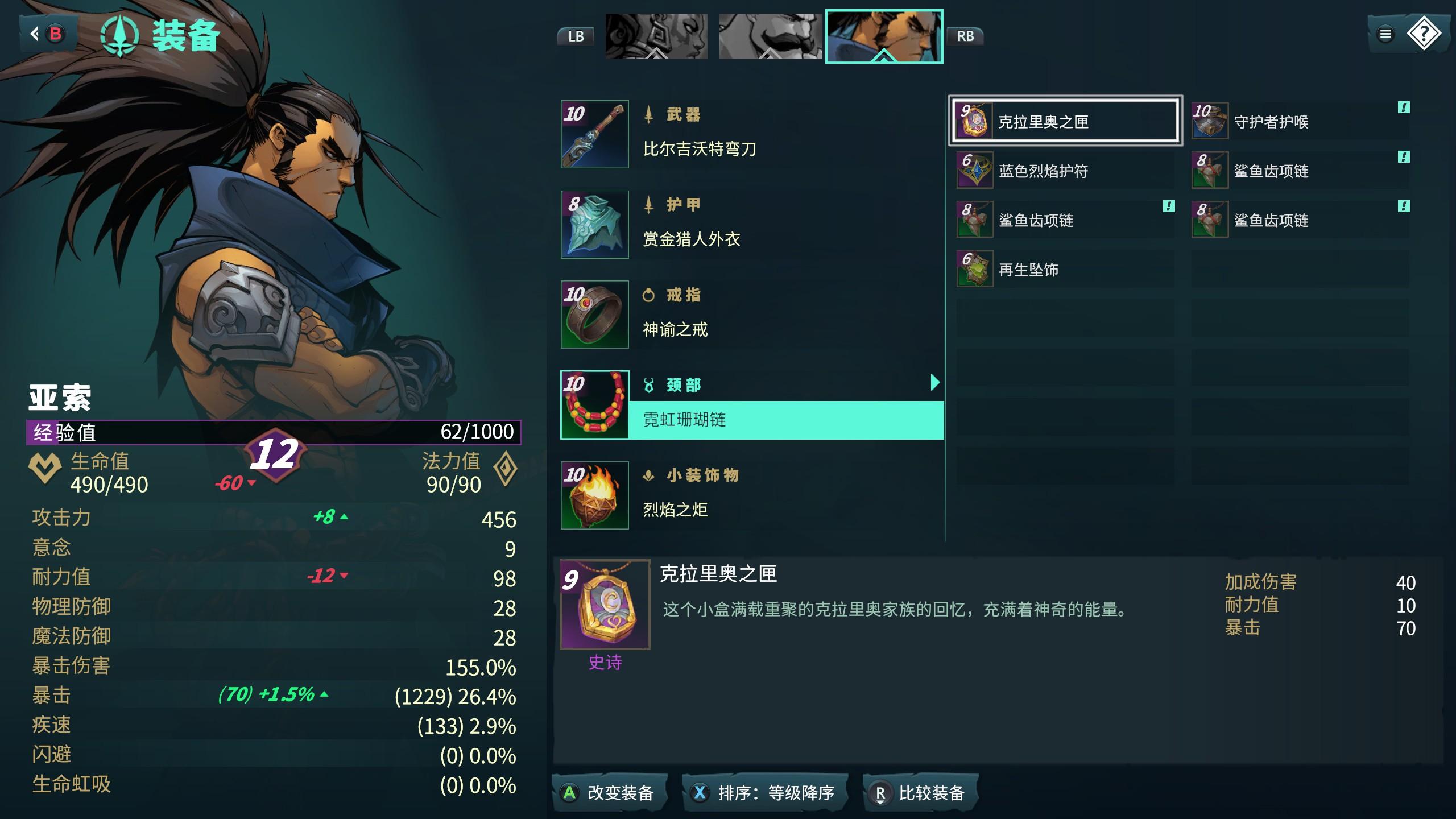The height and width of the screenshot is (819, 1456).
Task: Select the 比尔吉沃特弯刀 weapon icon
Action: pos(594,134)
